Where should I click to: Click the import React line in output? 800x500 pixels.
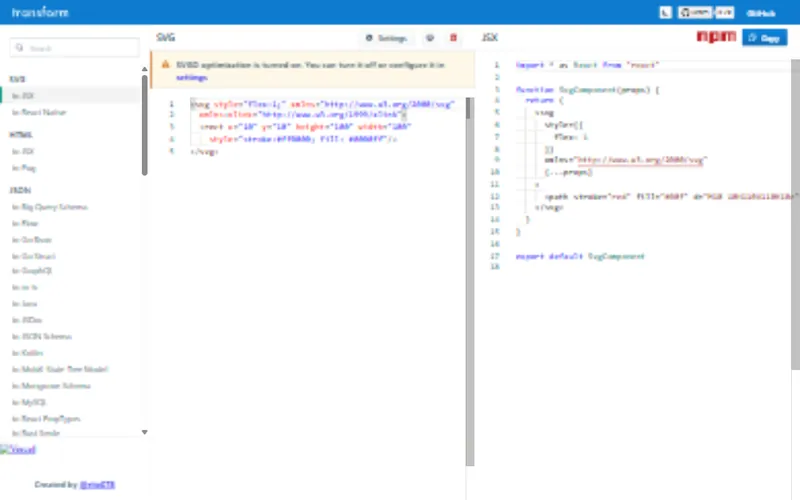pyautogui.click(x=587, y=65)
